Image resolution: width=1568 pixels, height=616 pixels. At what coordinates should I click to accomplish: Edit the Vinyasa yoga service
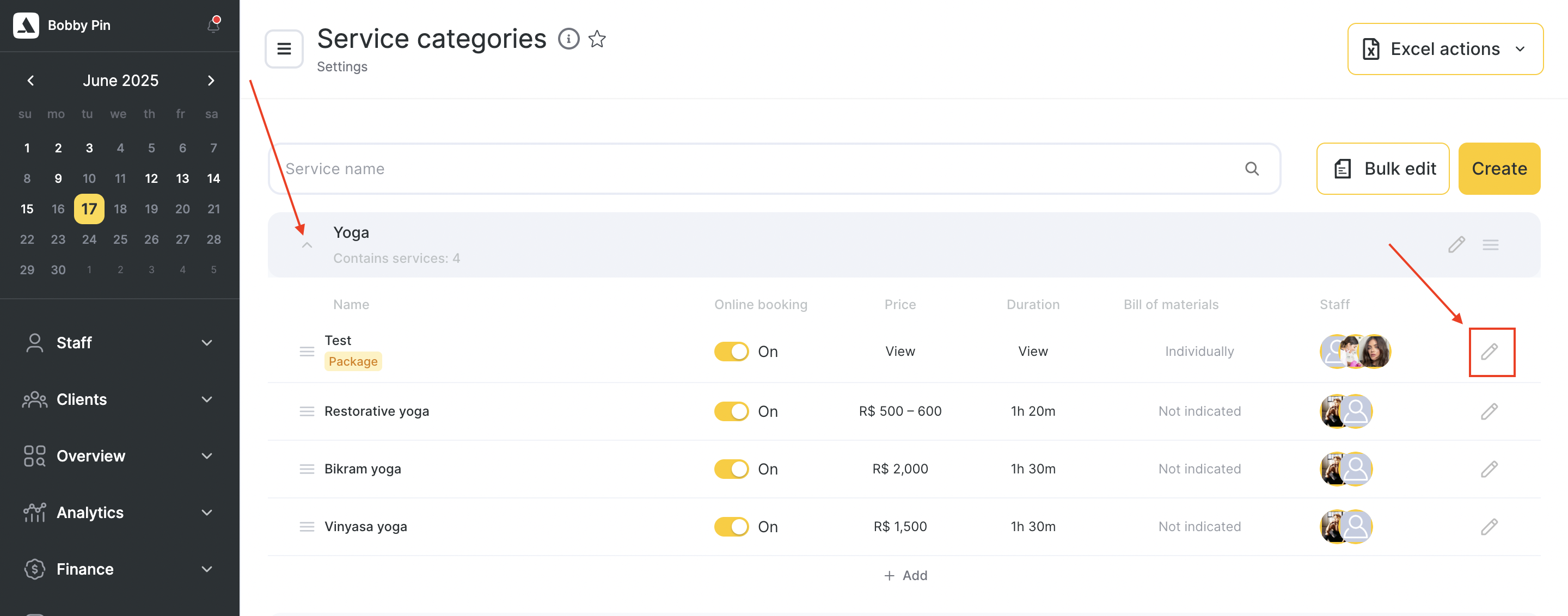[x=1489, y=527]
